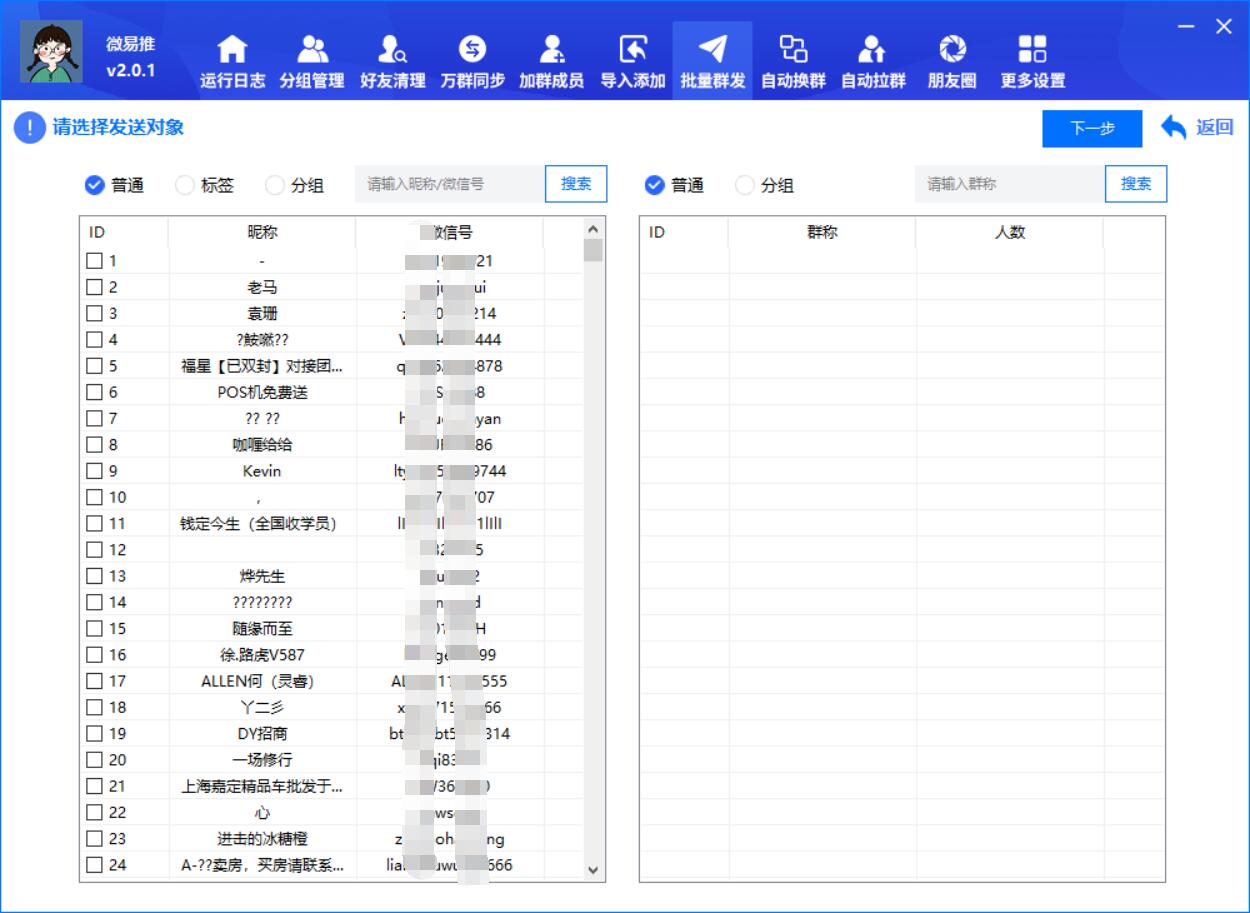Image resolution: width=1250 pixels, height=913 pixels.
Task: Check the checkbox for 老马
Action: click(x=92, y=288)
